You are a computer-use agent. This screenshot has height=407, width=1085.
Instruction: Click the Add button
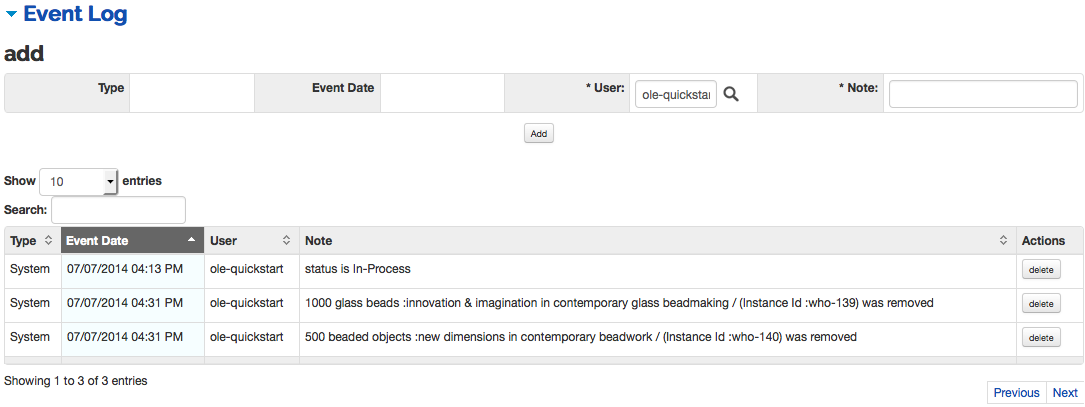[539, 134]
